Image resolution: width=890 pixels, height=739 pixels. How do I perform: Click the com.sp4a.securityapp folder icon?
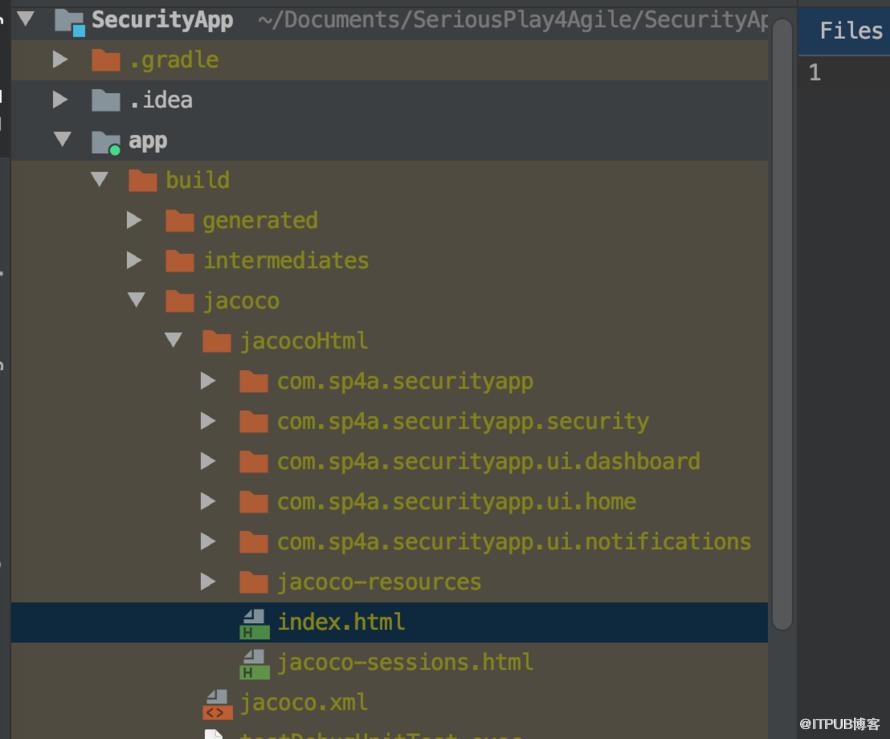tap(254, 381)
